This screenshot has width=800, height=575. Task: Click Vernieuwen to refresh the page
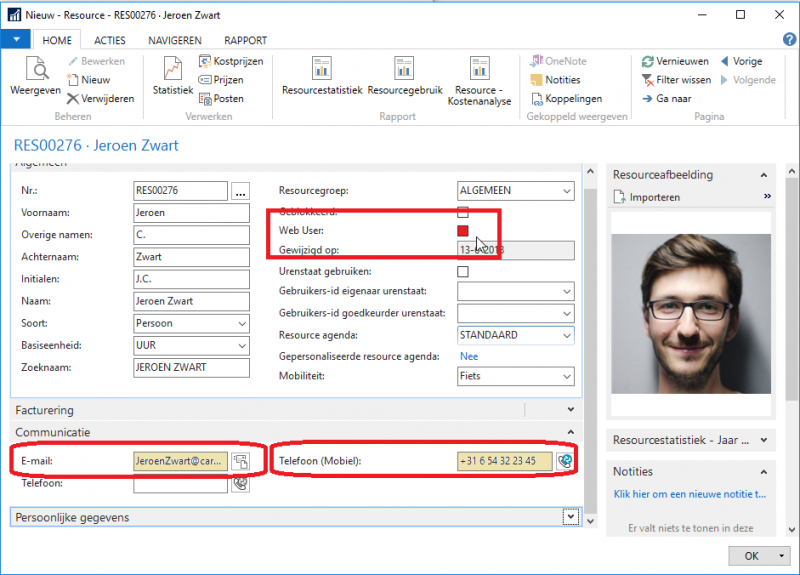pyautogui.click(x=675, y=61)
